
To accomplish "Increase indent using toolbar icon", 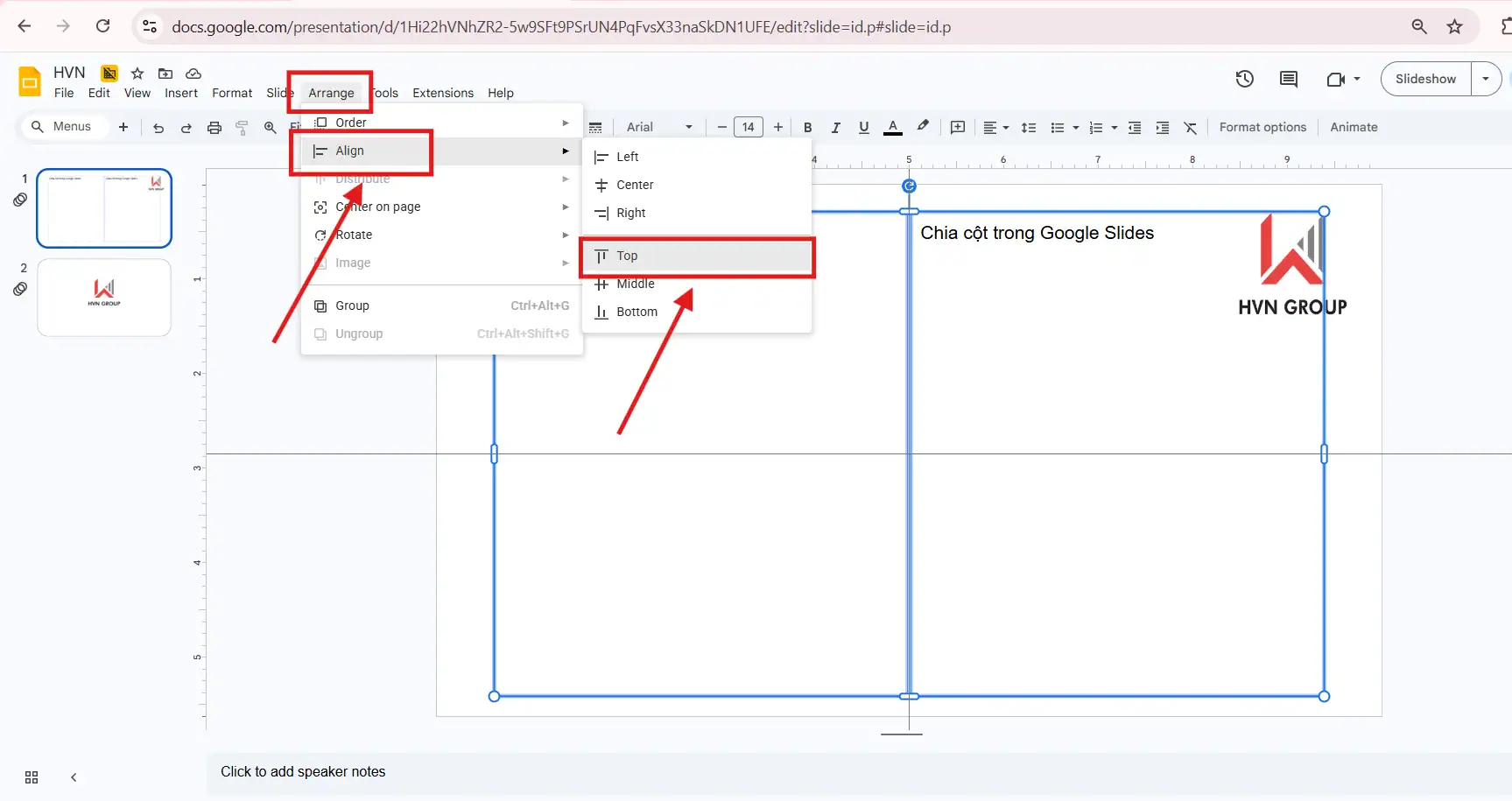I will tap(1163, 127).
